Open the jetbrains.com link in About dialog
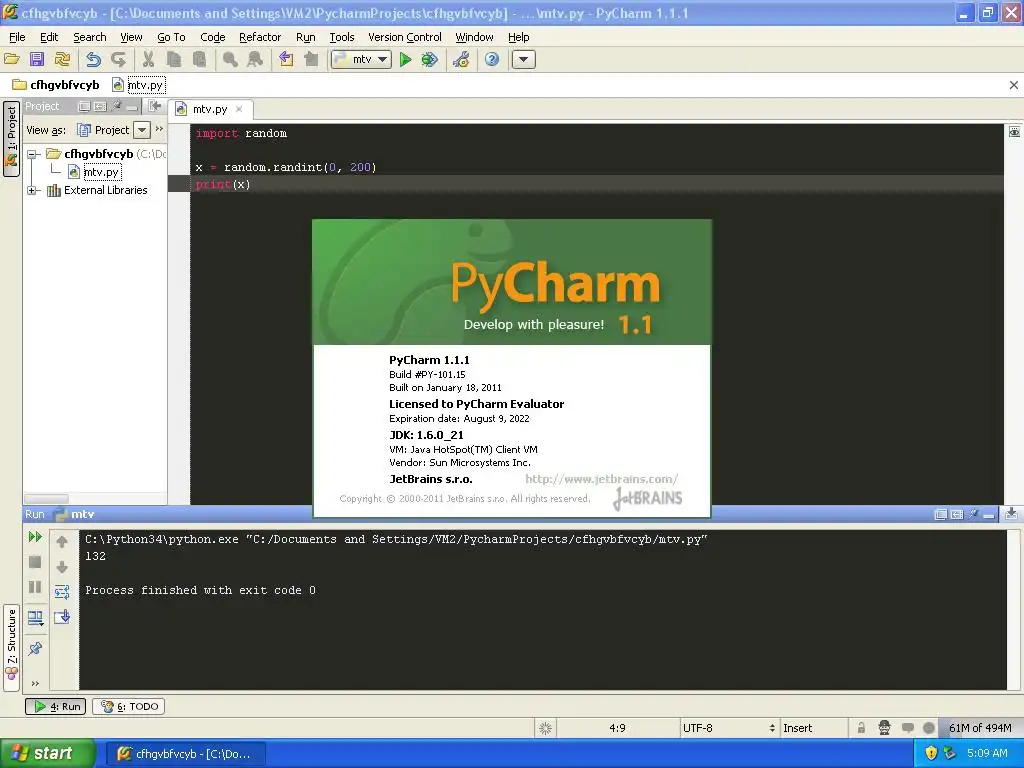This screenshot has width=1024, height=768. pyautogui.click(x=601, y=479)
